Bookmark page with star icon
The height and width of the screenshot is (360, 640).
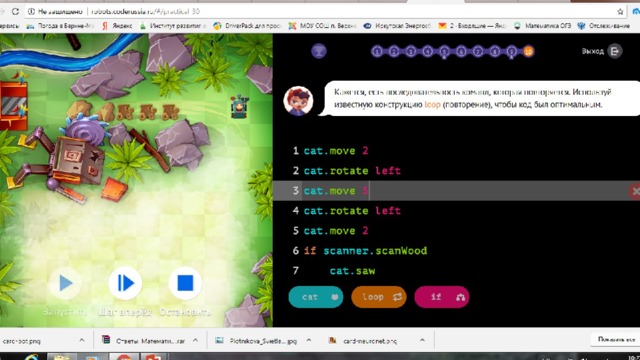coord(620,11)
